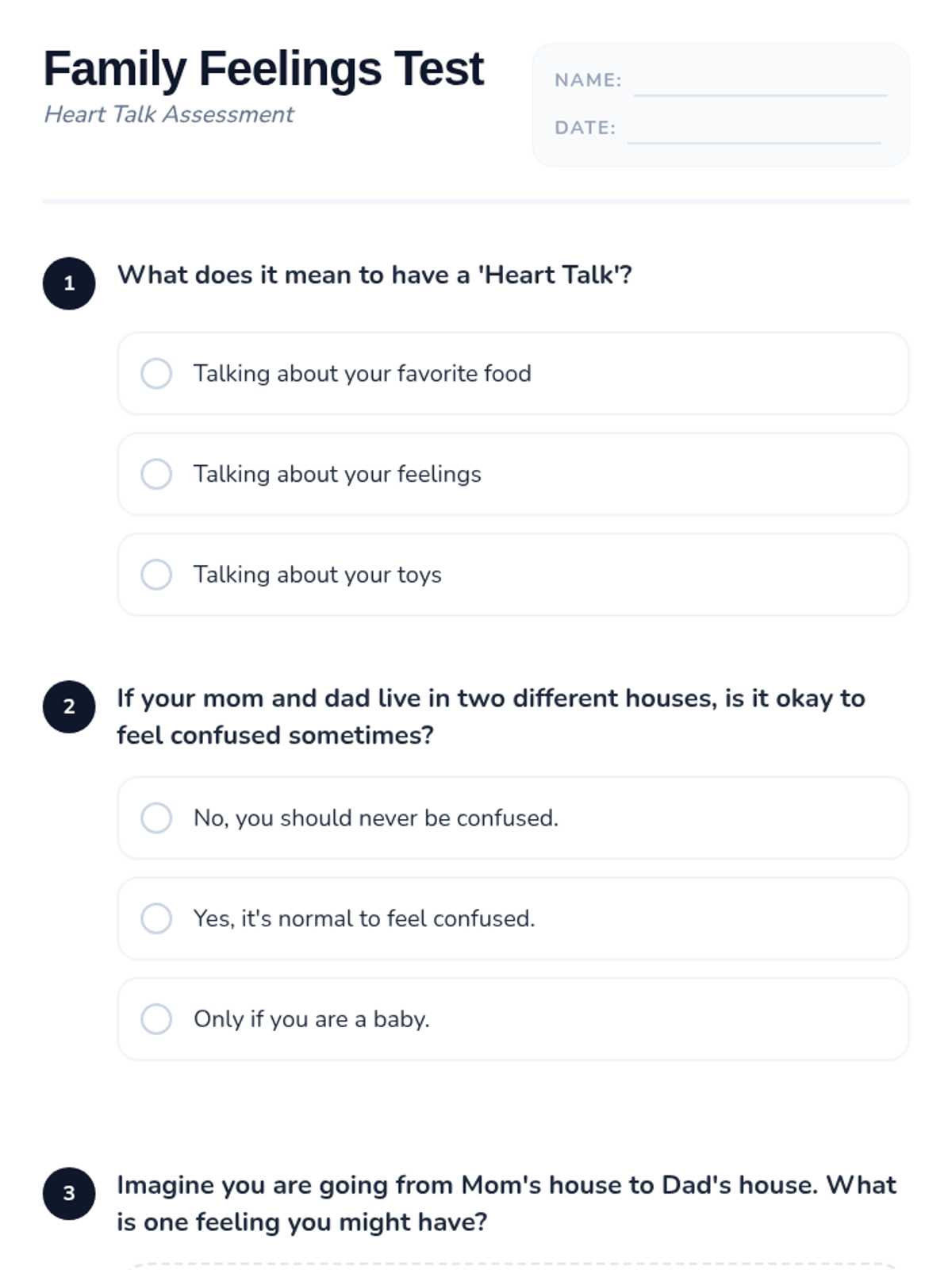This screenshot has height=1270, width=952.
Task: Click the NAME label text
Action: (x=588, y=80)
